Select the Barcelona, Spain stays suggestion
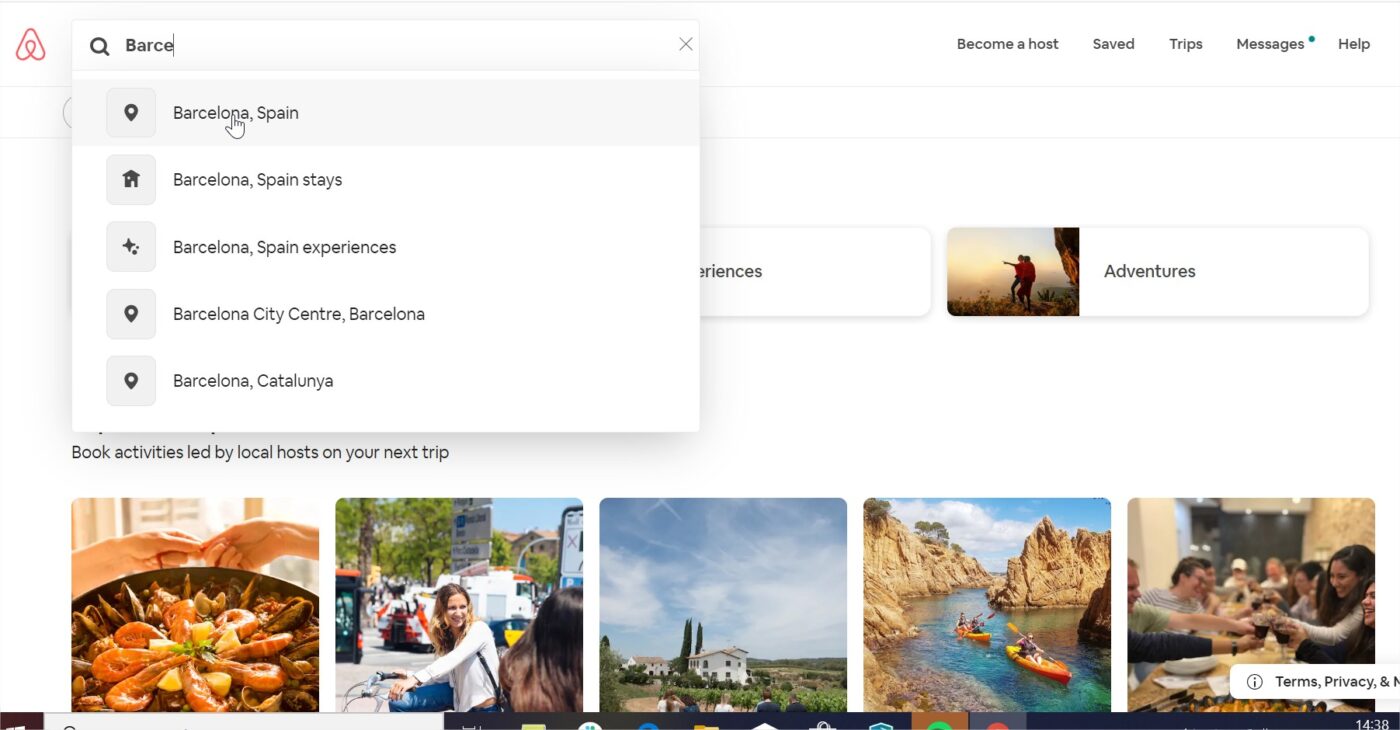The width and height of the screenshot is (1400, 730). click(x=386, y=180)
